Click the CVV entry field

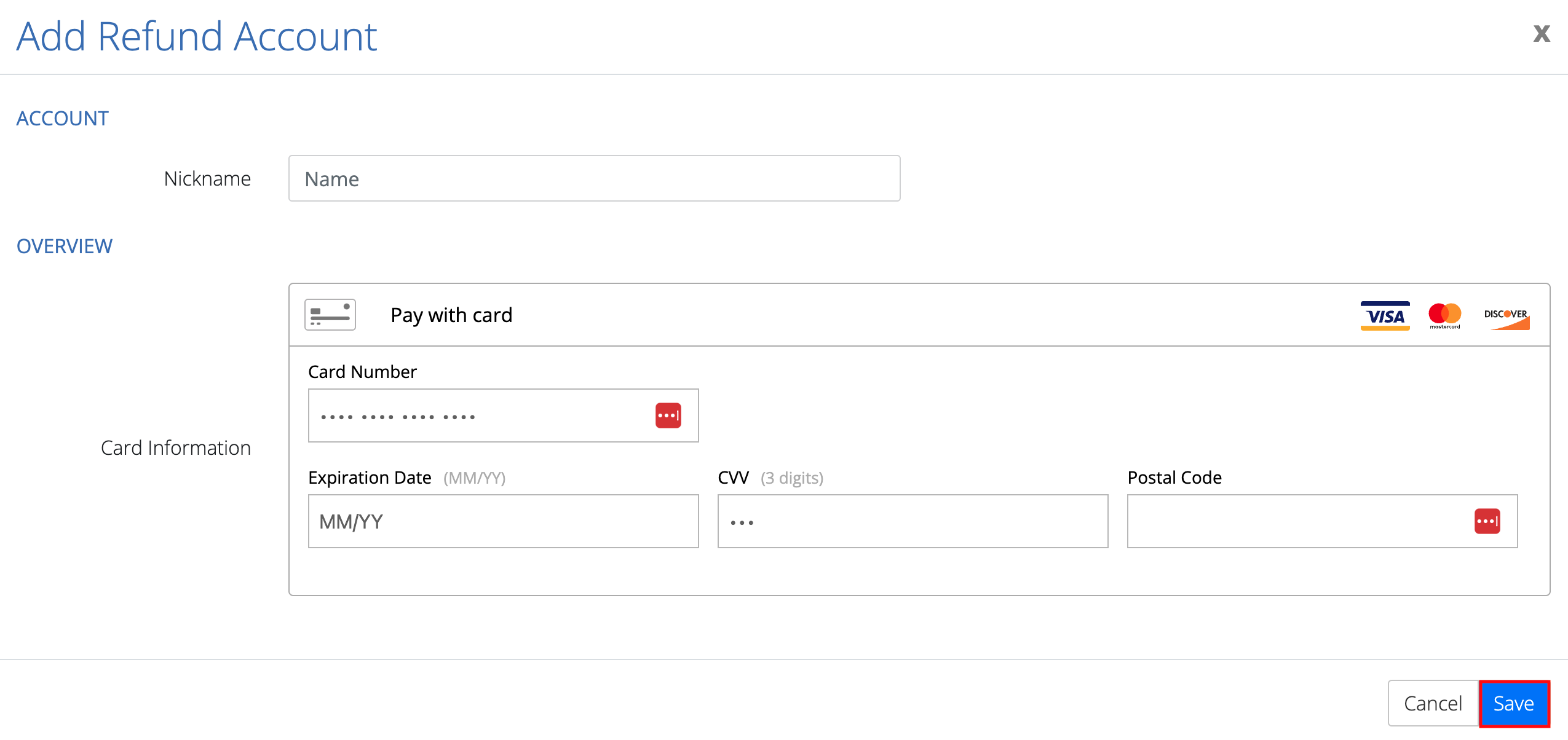(x=912, y=521)
